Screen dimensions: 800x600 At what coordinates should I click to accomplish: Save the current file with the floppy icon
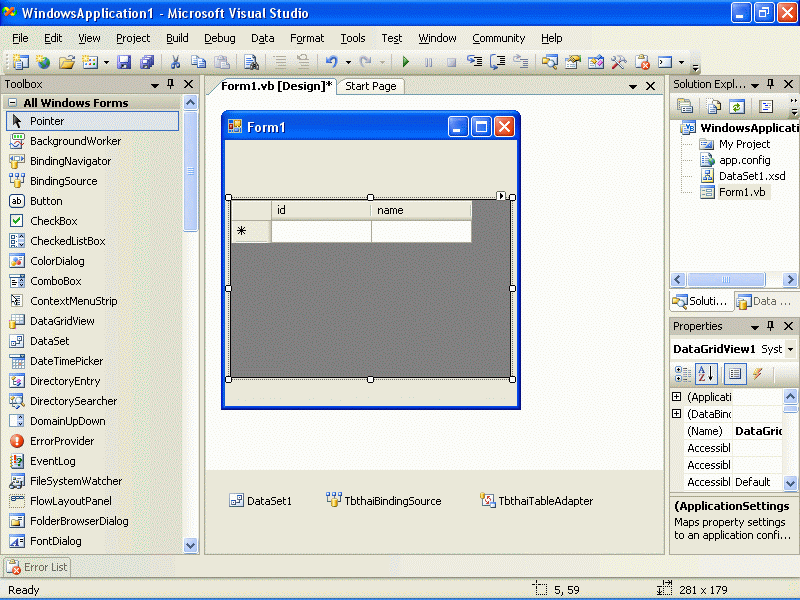tap(124, 62)
